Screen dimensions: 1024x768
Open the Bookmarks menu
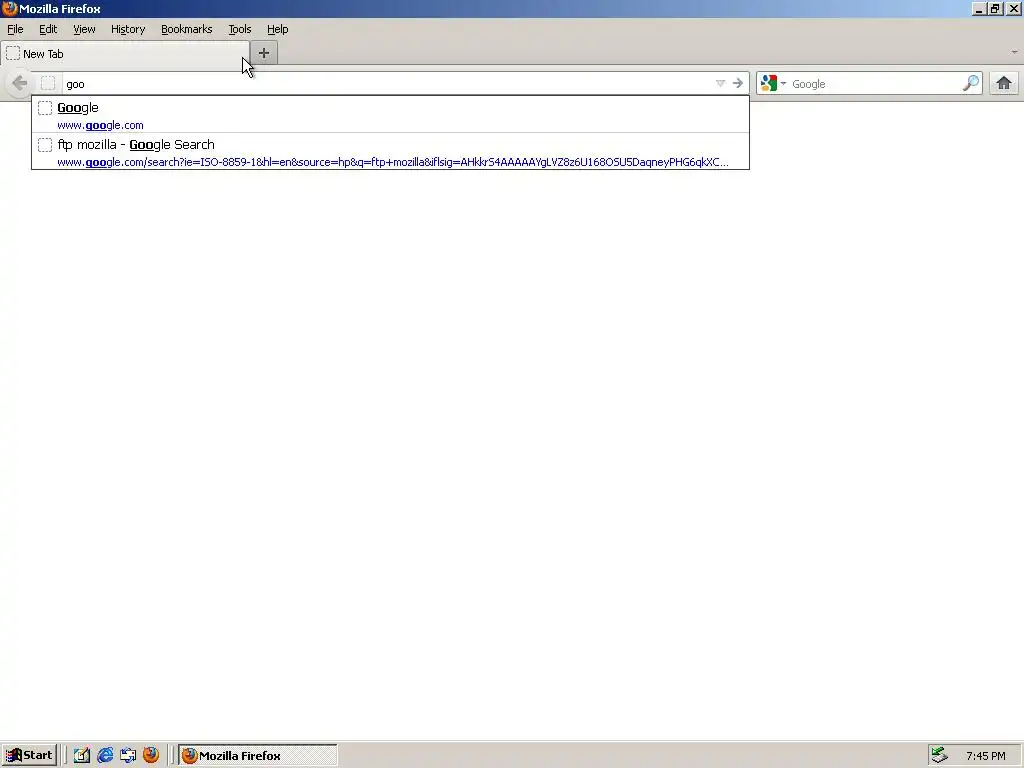pos(187,29)
